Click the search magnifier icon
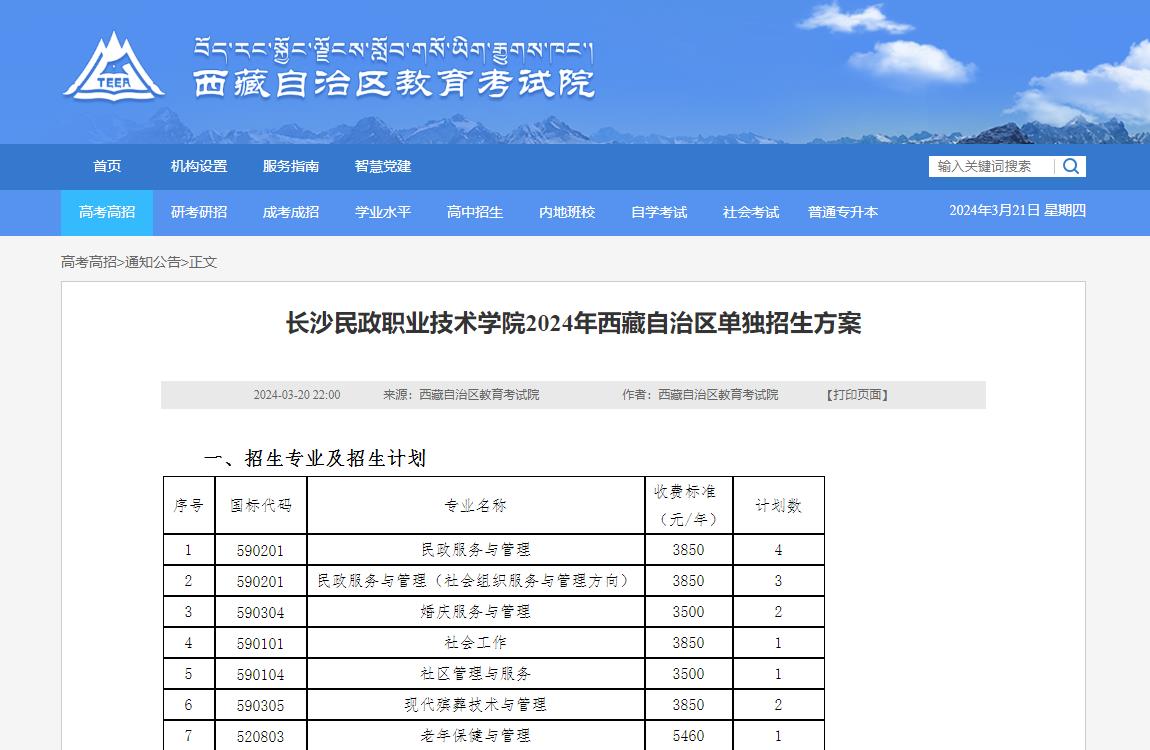This screenshot has height=750, width=1150. coord(1071,166)
